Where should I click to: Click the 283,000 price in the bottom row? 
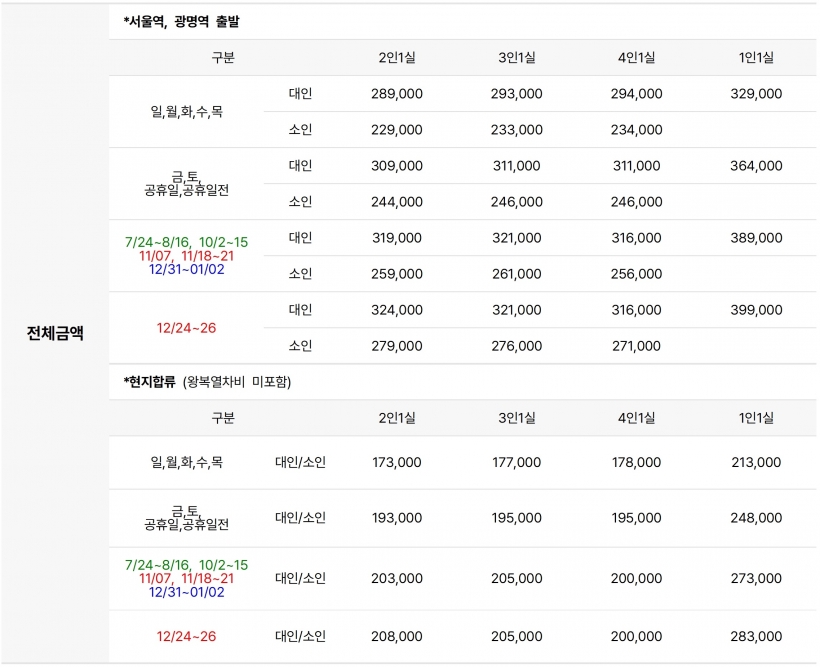[756, 637]
